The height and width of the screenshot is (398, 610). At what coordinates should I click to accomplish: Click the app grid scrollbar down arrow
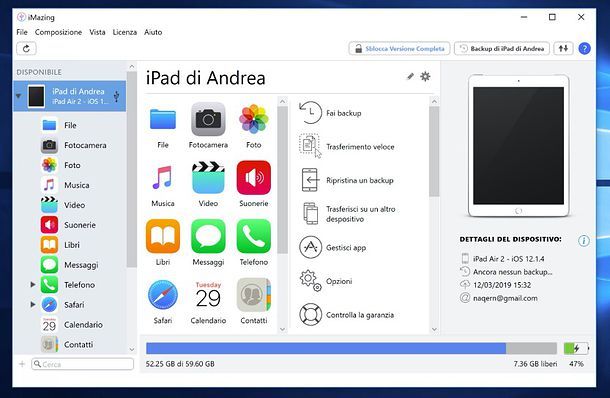click(283, 329)
